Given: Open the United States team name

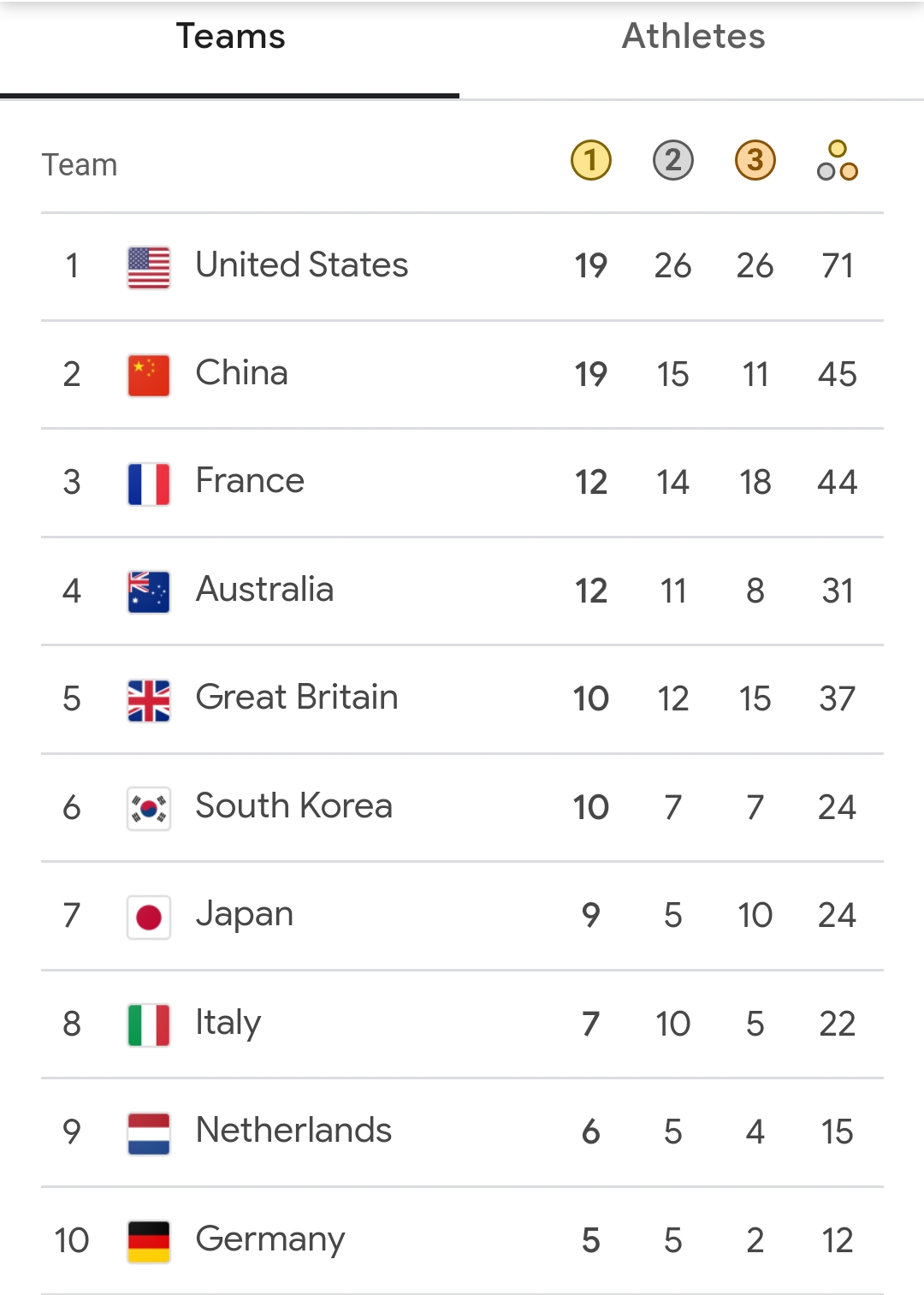Looking at the screenshot, I should click(302, 265).
